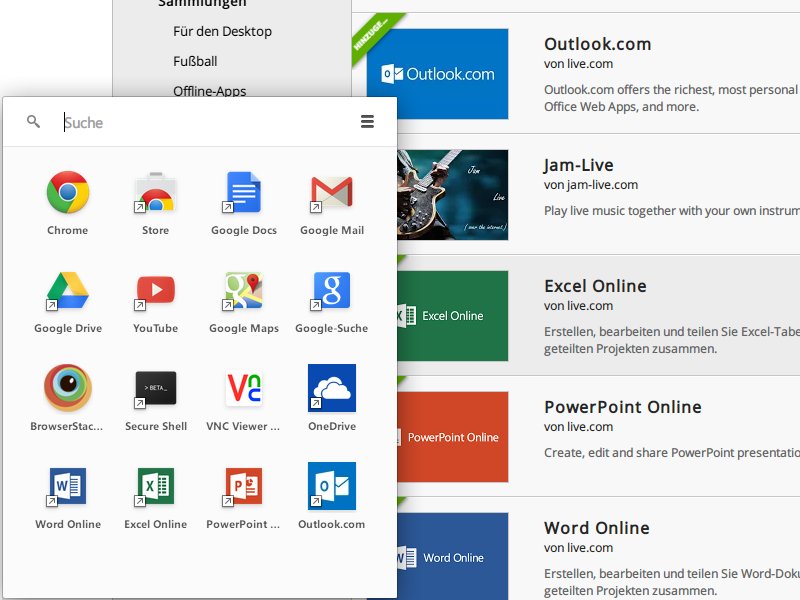Open the Für den Desktop collection

[x=222, y=32]
